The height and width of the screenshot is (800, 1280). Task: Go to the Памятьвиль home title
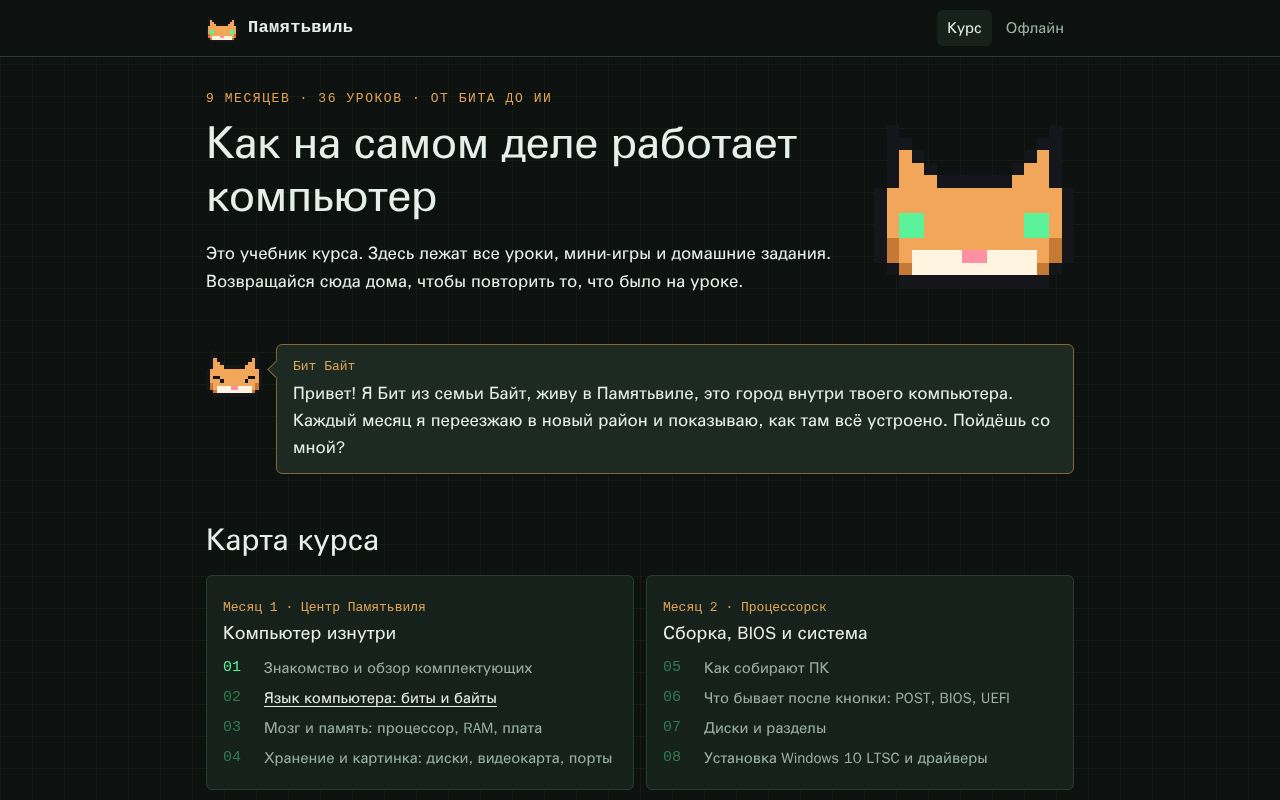(300, 27)
